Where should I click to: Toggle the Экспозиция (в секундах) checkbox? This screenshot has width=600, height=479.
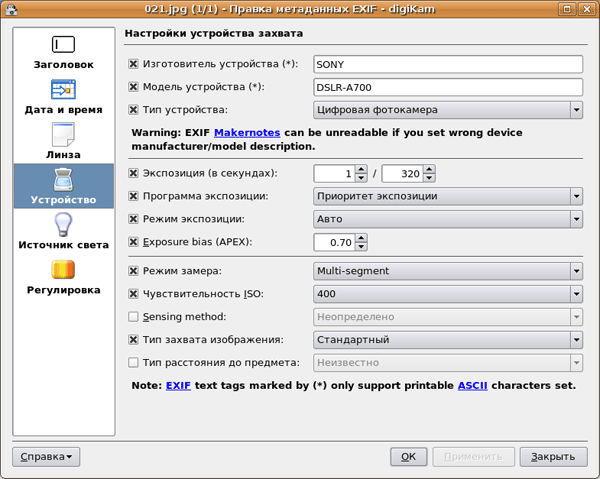point(133,173)
